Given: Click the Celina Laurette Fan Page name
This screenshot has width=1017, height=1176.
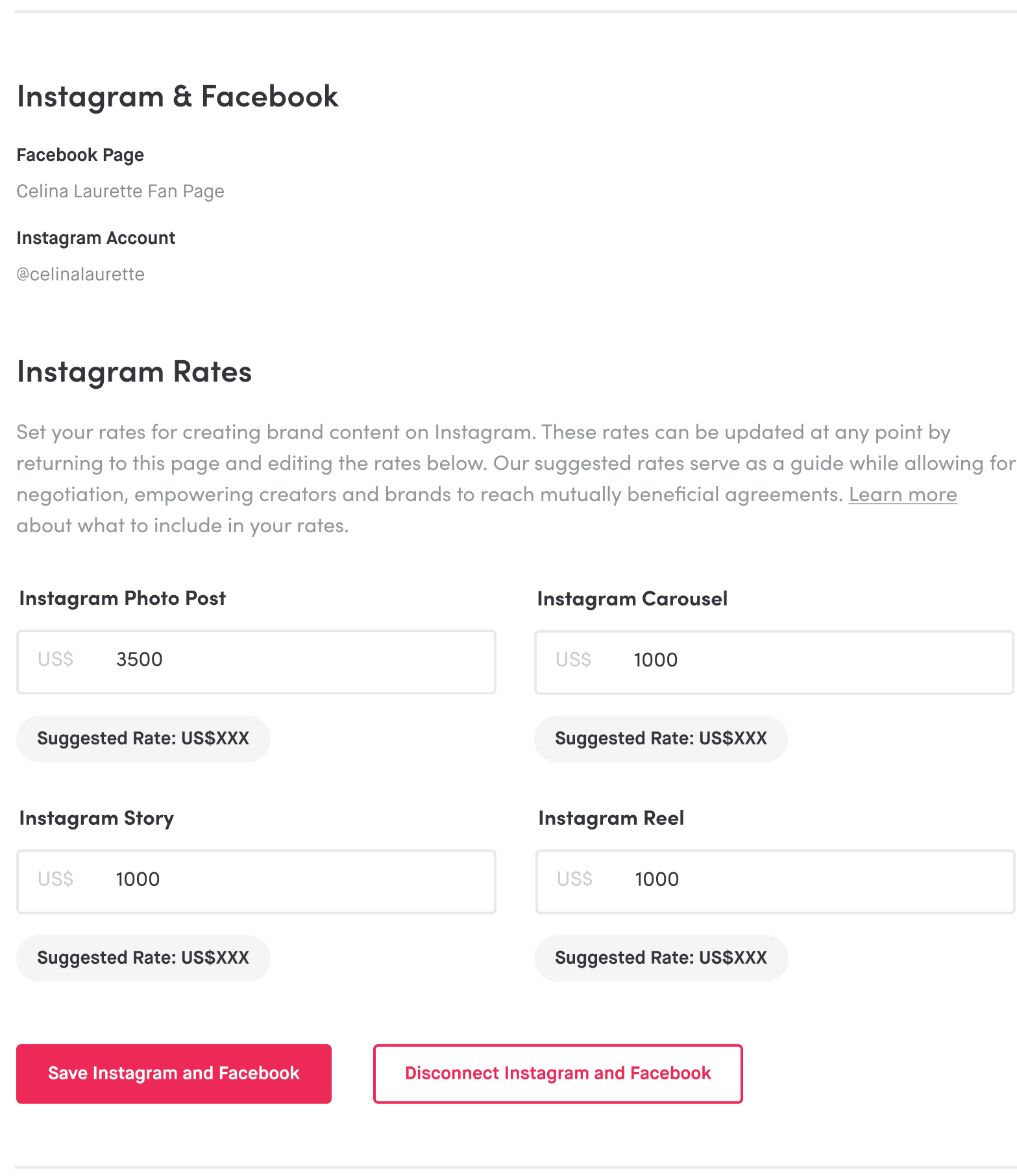Looking at the screenshot, I should [120, 191].
